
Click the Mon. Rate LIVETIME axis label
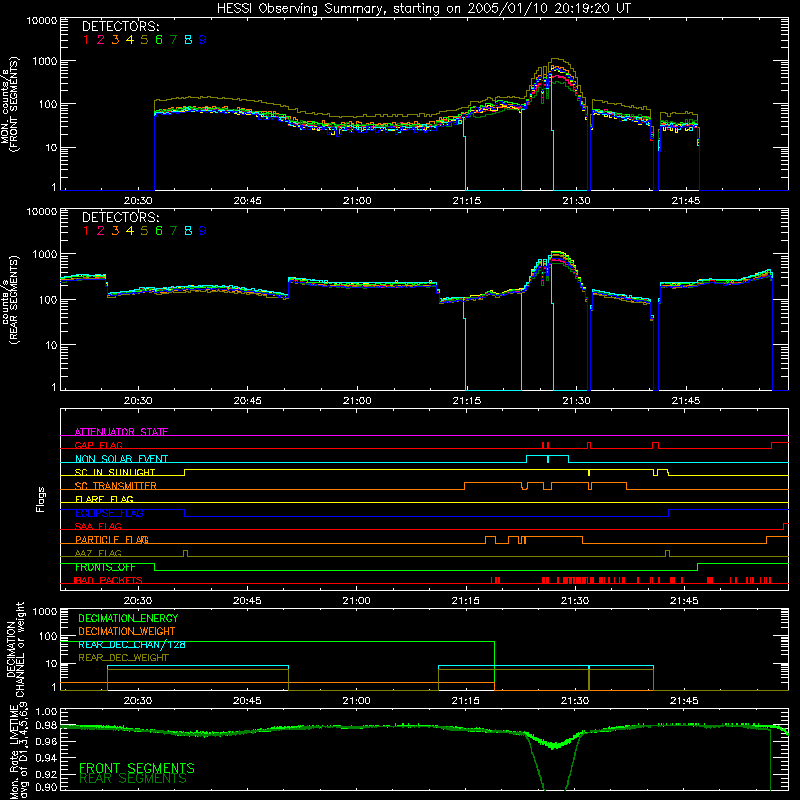(x=14, y=751)
